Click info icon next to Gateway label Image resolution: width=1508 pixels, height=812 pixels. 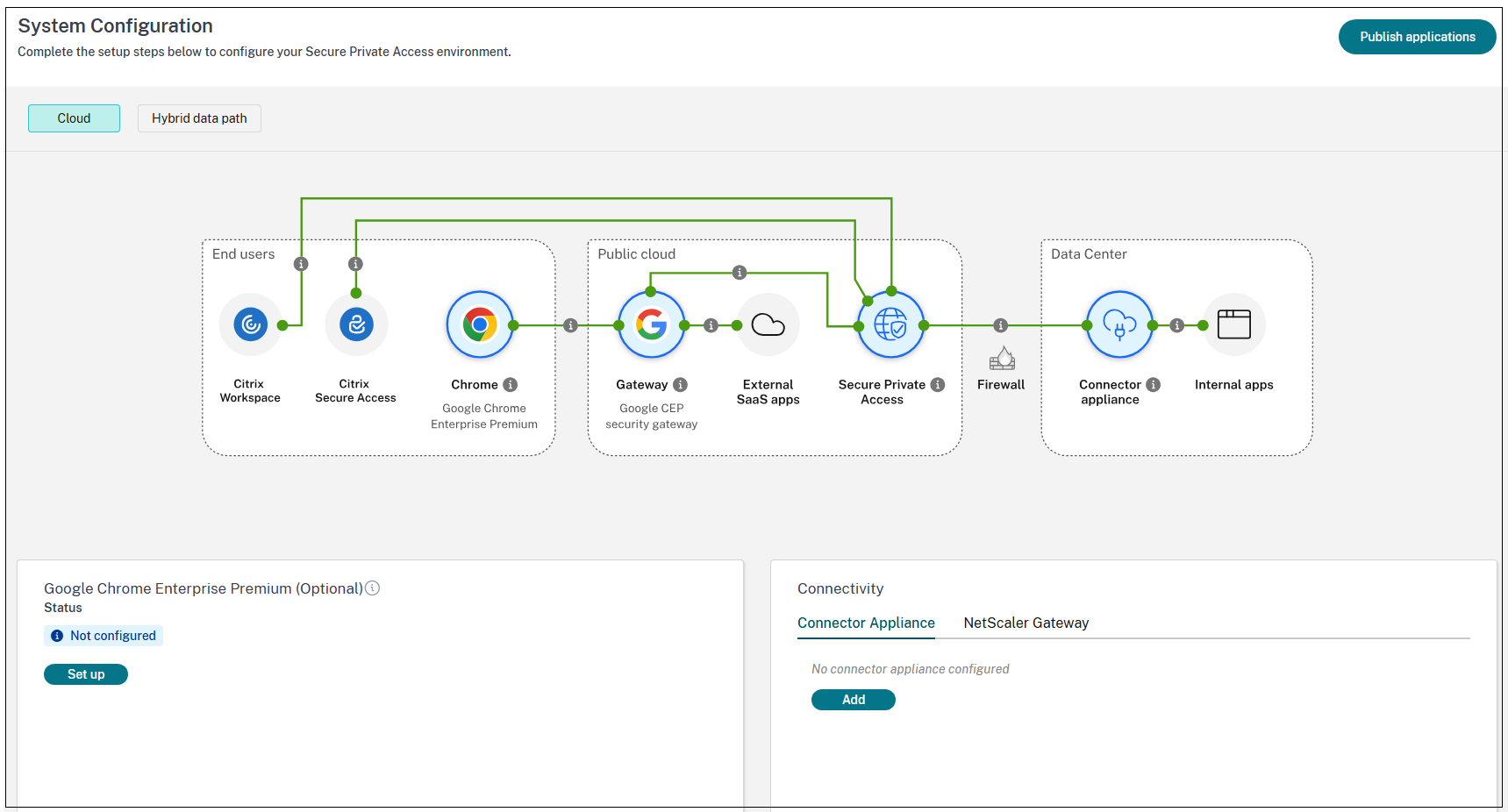click(x=681, y=385)
